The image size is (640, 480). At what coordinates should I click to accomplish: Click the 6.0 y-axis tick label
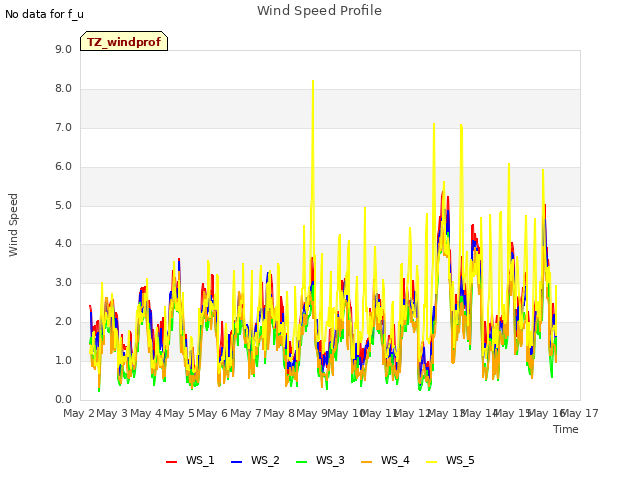coord(63,167)
